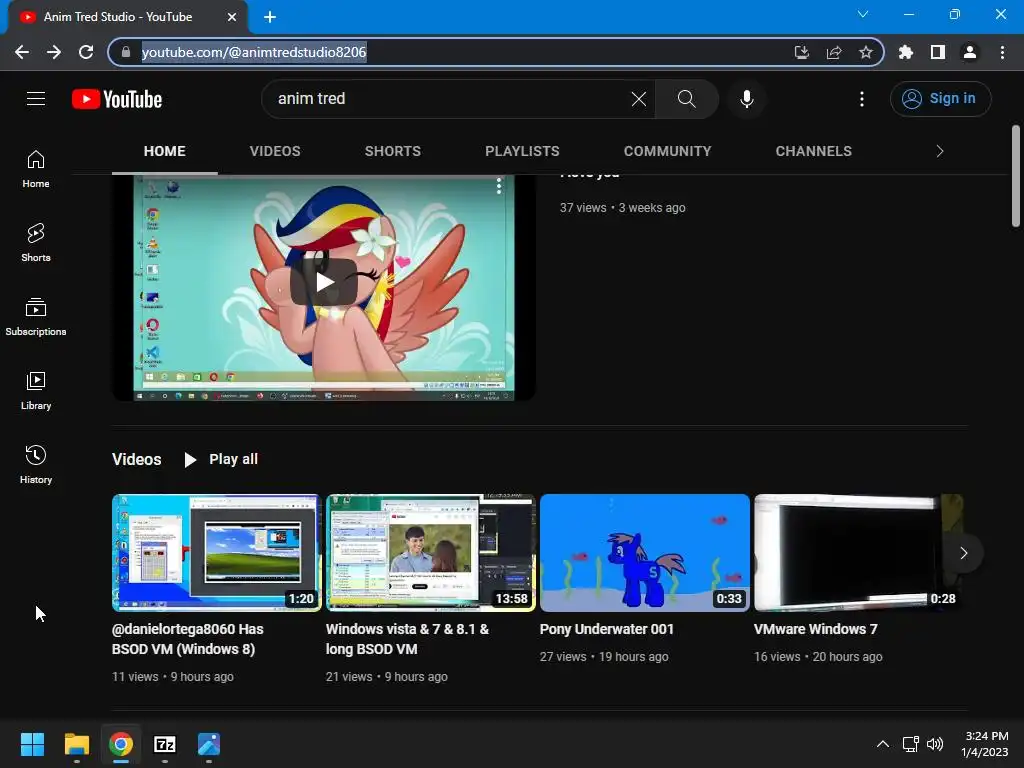View site lock information
Viewport: 1024px width, 768px height.
point(127,52)
